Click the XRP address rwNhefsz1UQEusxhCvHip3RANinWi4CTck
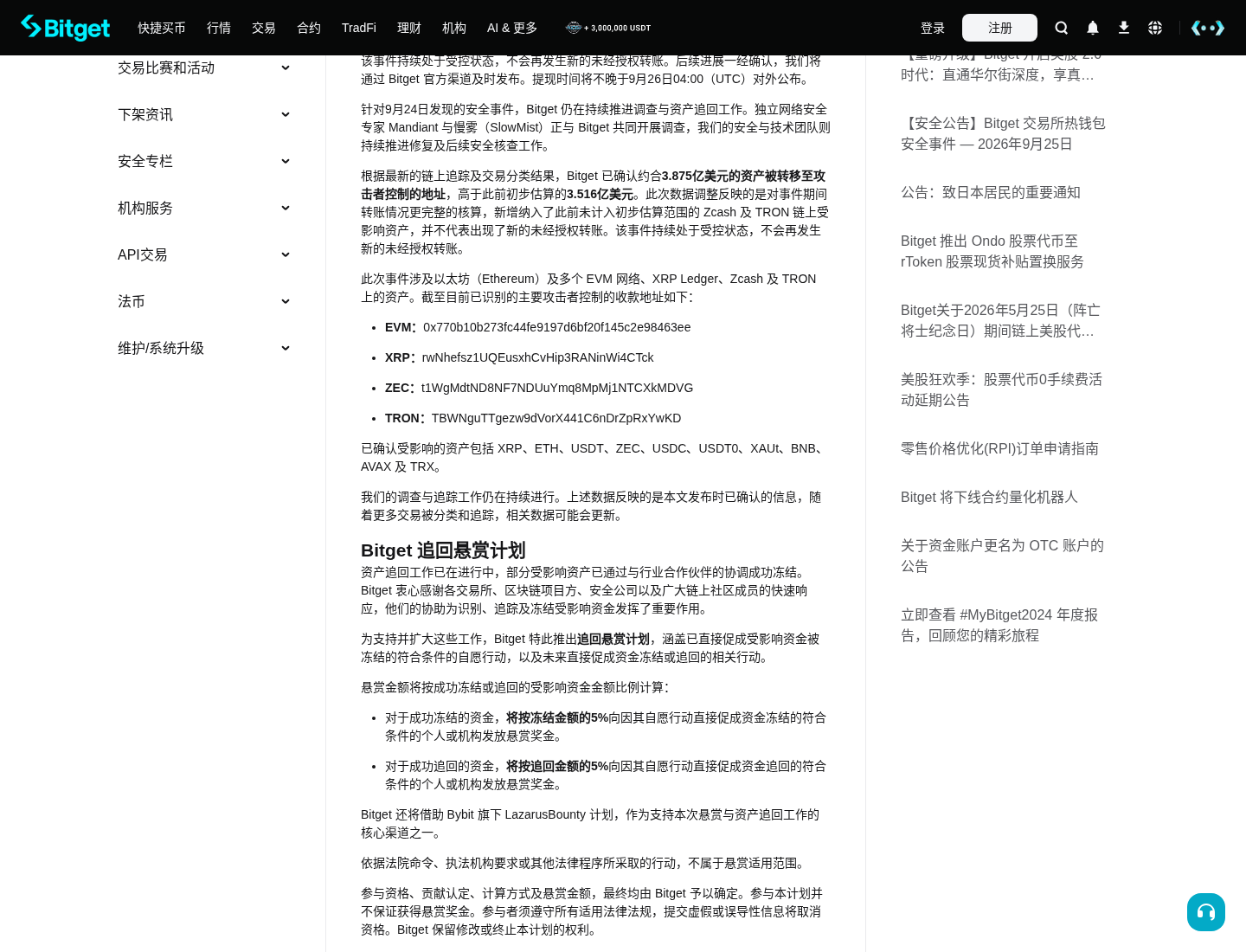The width and height of the screenshot is (1246, 952). tap(537, 357)
